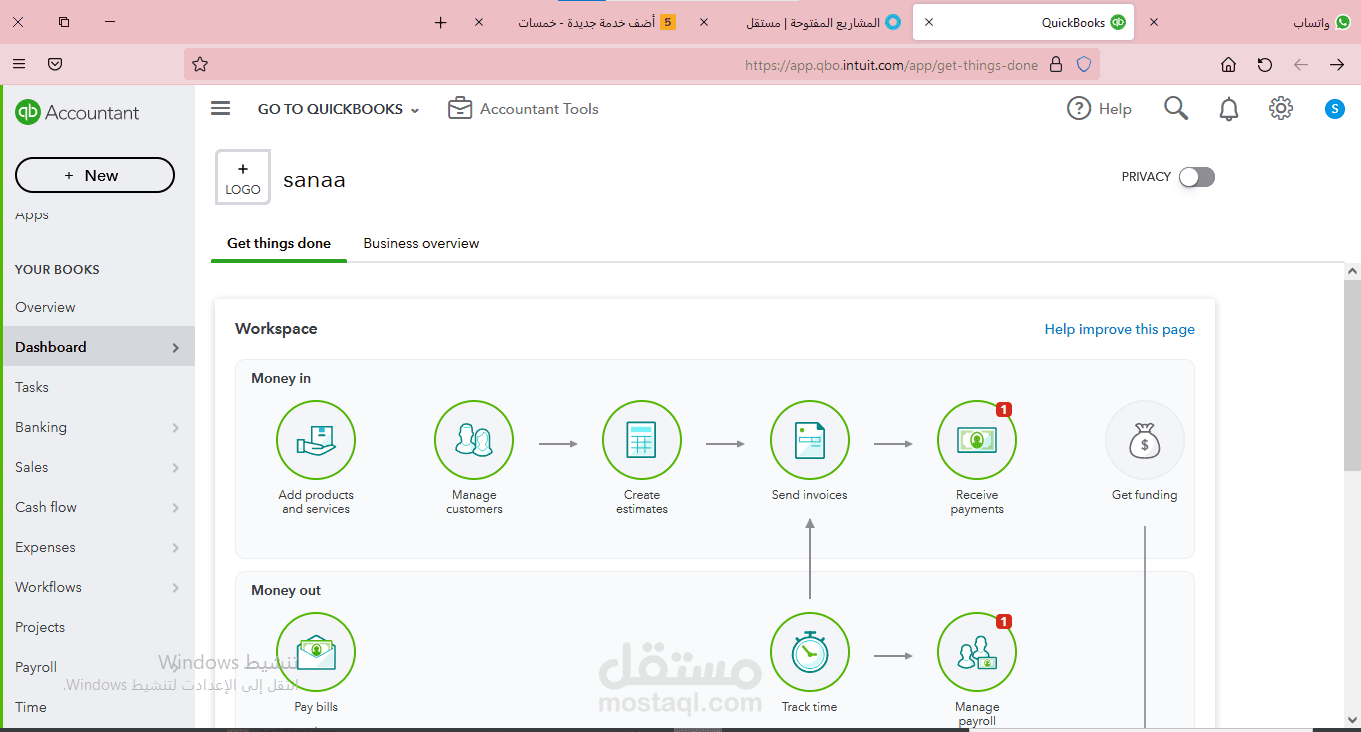The width and height of the screenshot is (1361, 732).
Task: Click the Receive payments icon
Action: [x=977, y=440]
